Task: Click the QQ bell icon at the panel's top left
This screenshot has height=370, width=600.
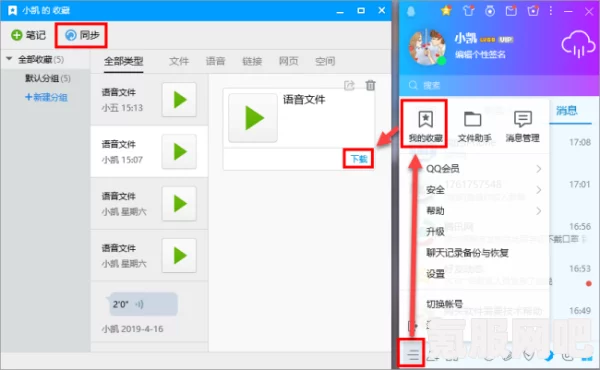Action: click(411, 11)
